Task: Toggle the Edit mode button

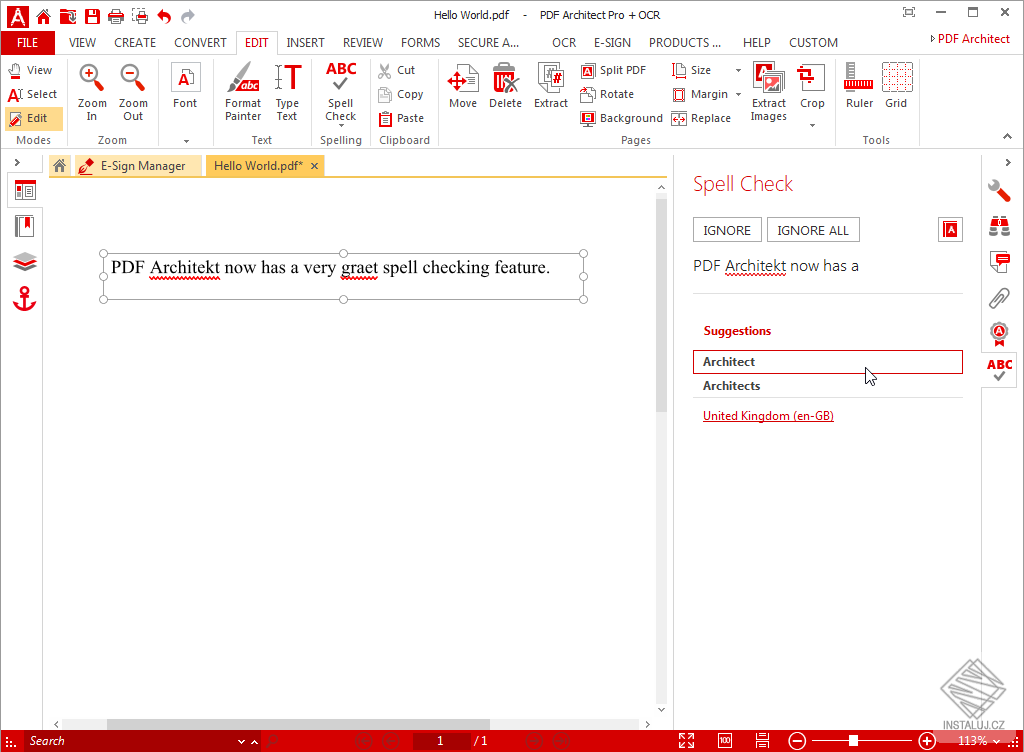Action: point(34,118)
